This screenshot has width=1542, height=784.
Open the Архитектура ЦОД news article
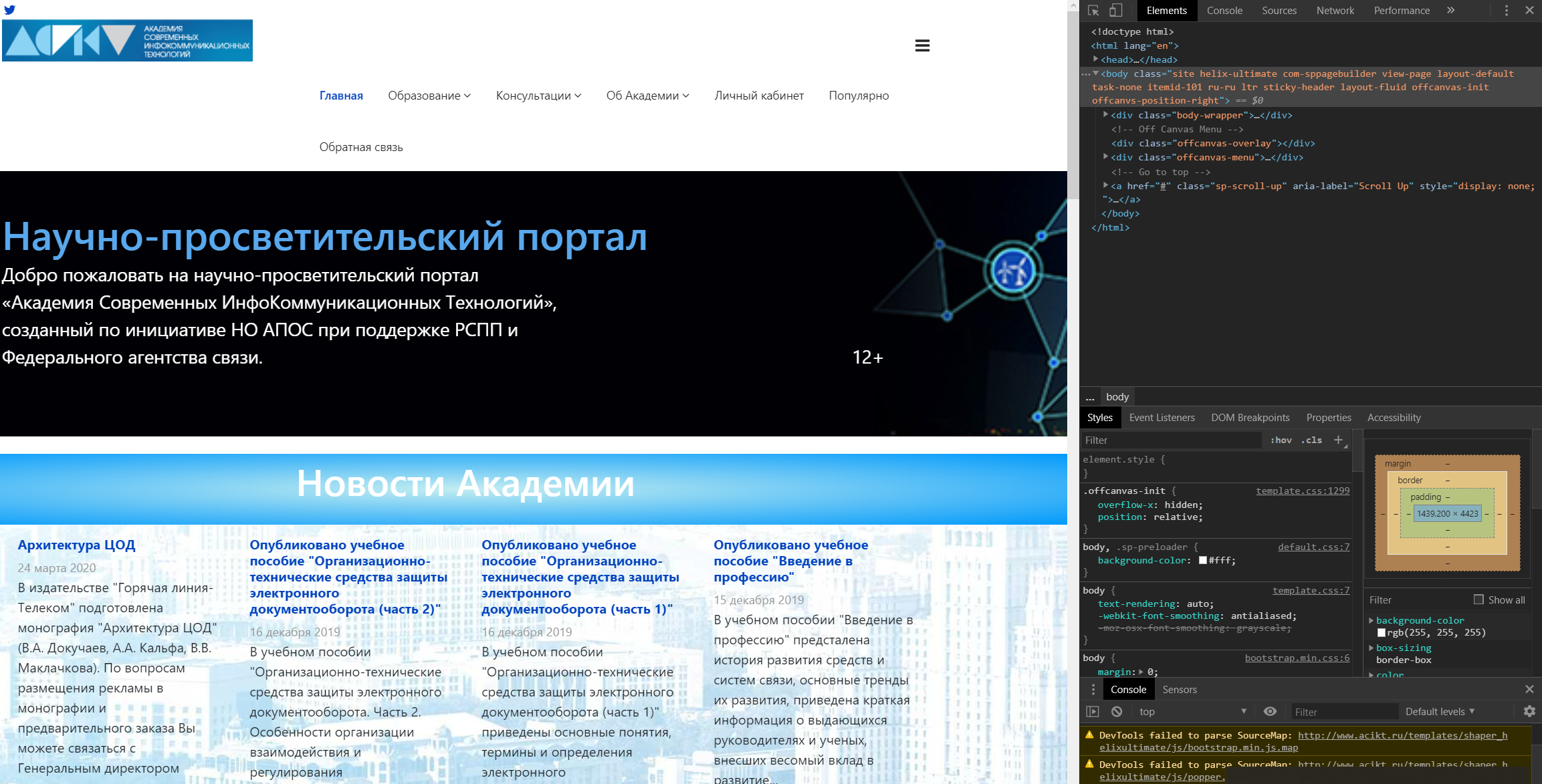coord(77,545)
